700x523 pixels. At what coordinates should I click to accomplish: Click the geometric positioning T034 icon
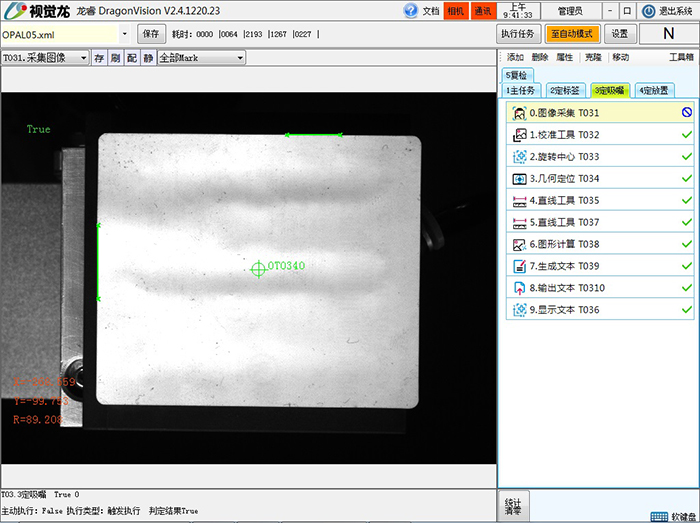click(x=519, y=179)
